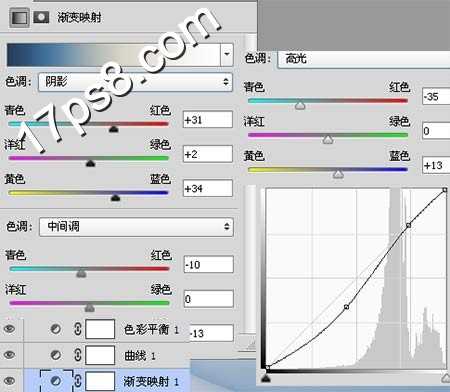Click the blue-to-white gradient preview bar
The image size is (450, 392).
click(113, 54)
